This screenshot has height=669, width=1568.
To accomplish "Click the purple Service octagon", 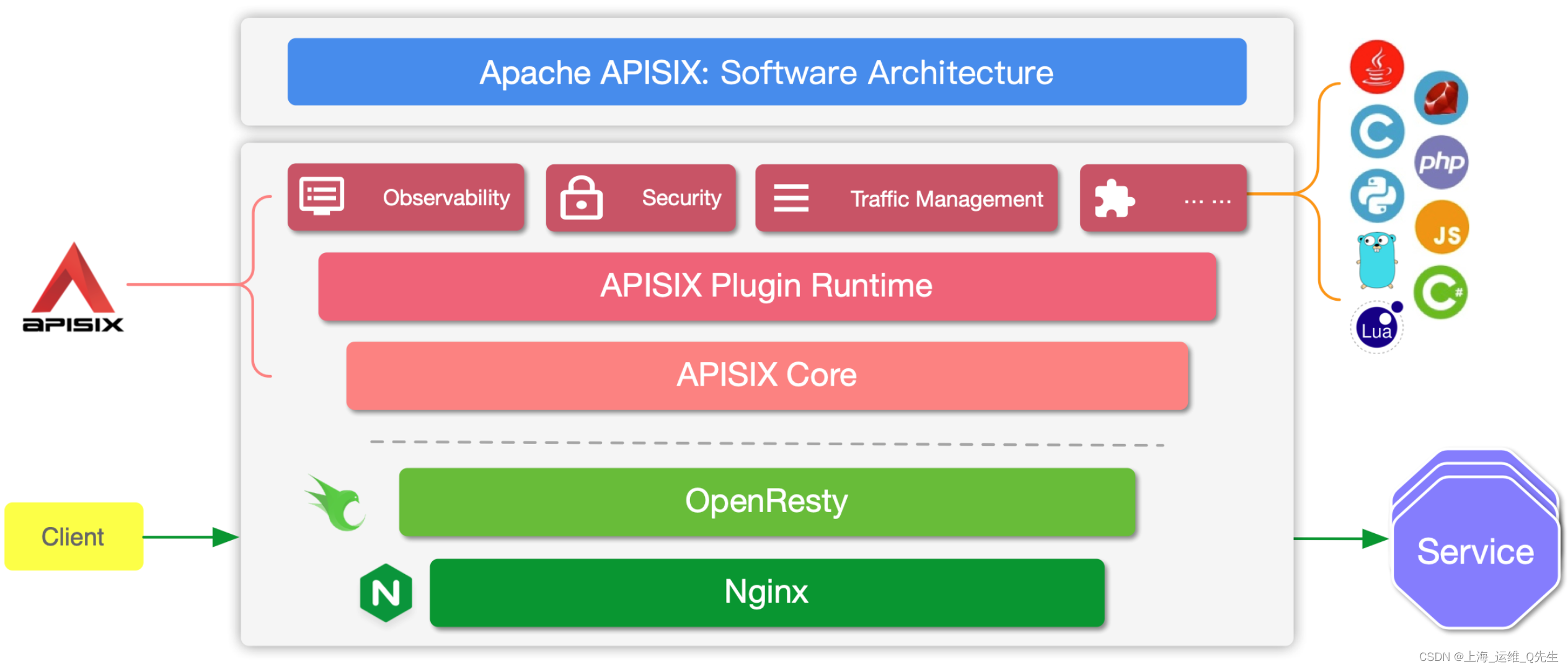I will coord(1476,551).
